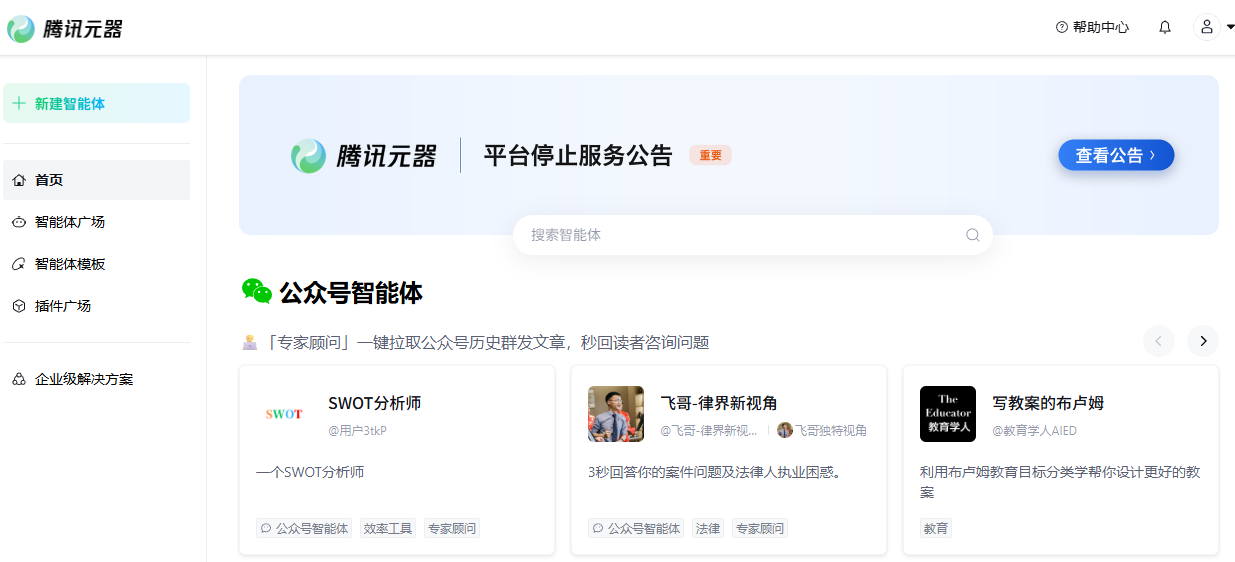Click 专家顾问 tag on 飞哥 card
Screen dimensions: 1235x562
coord(760,528)
